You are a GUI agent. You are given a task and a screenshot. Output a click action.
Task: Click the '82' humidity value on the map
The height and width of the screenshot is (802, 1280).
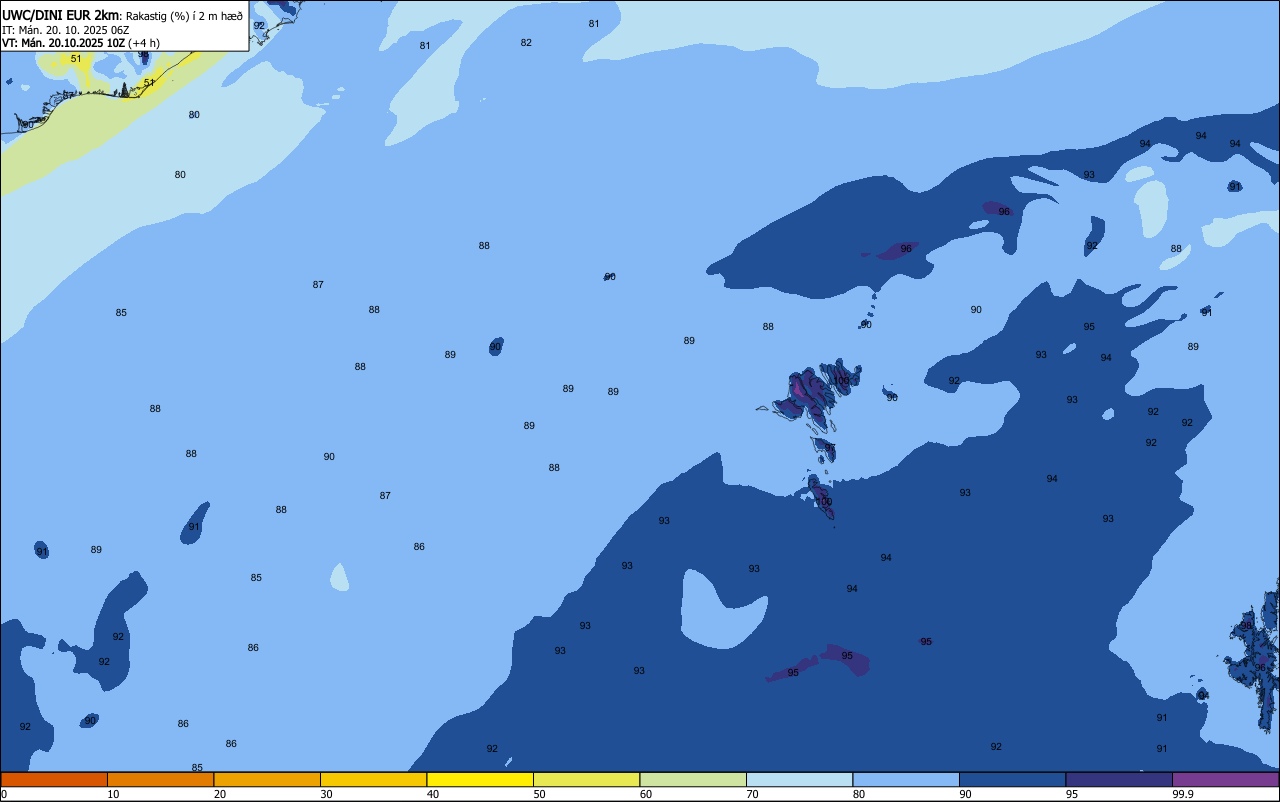point(526,43)
